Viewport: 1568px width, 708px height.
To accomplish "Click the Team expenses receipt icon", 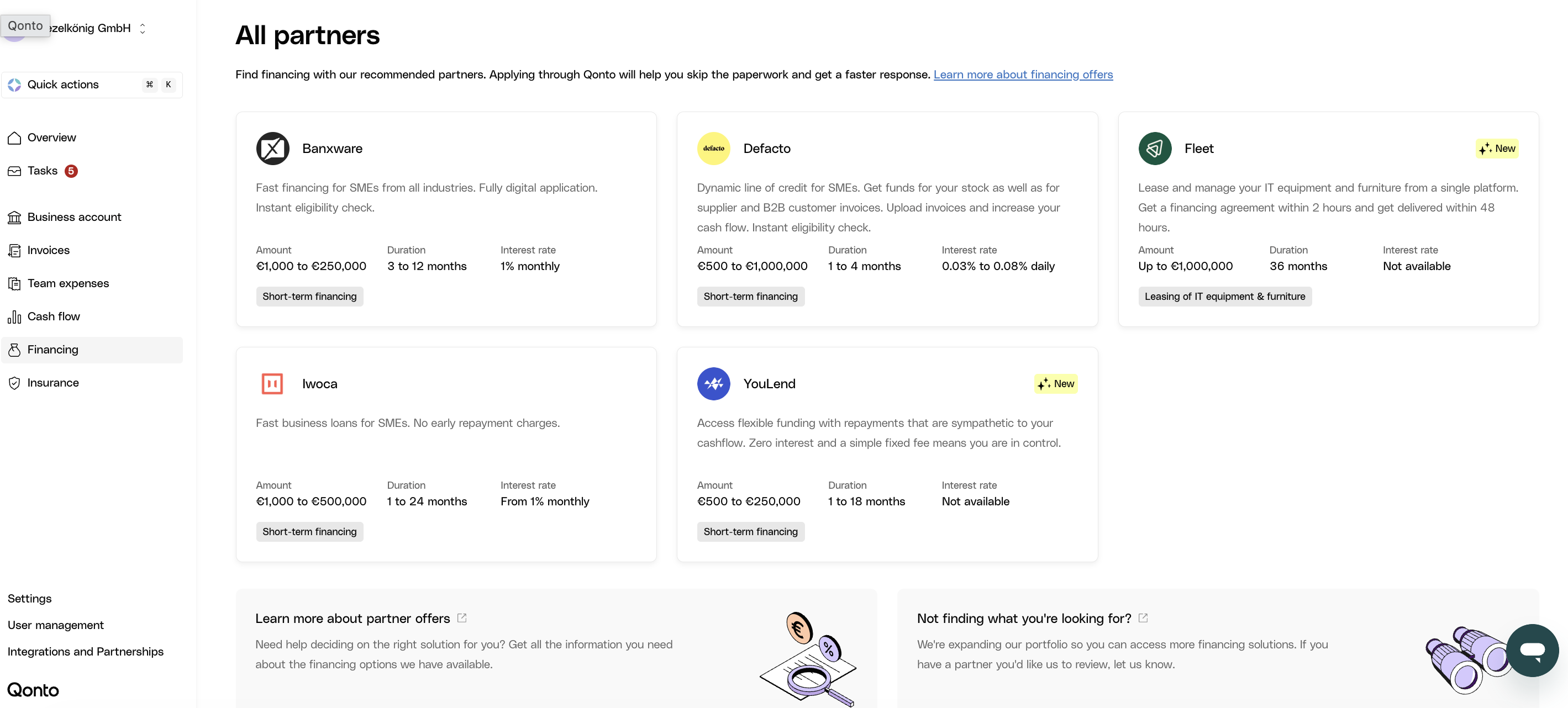I will click(14, 283).
